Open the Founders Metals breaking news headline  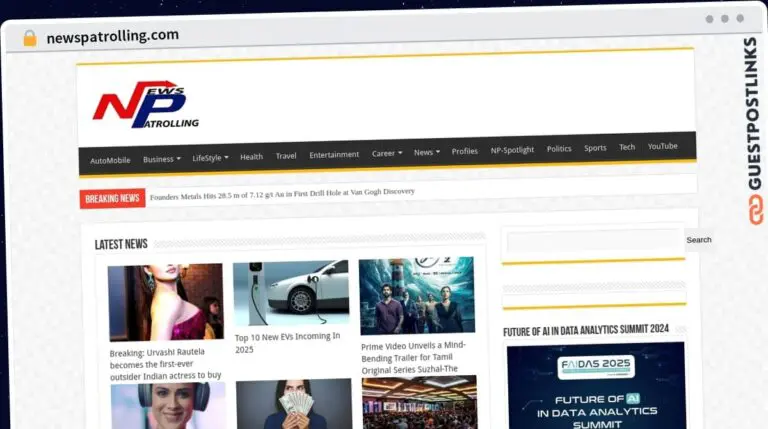[x=282, y=194]
